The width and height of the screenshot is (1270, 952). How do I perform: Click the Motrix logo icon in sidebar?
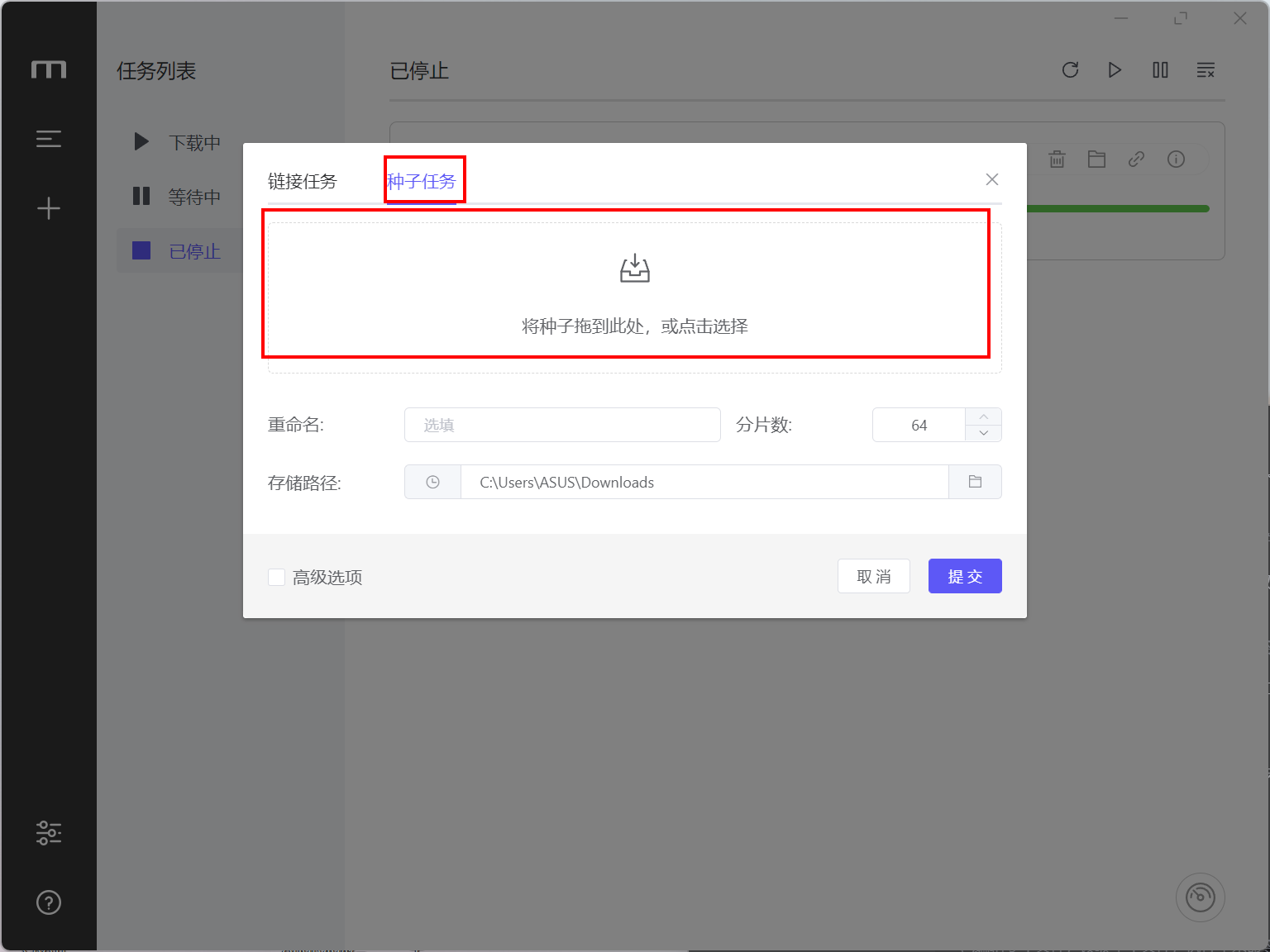click(x=49, y=69)
